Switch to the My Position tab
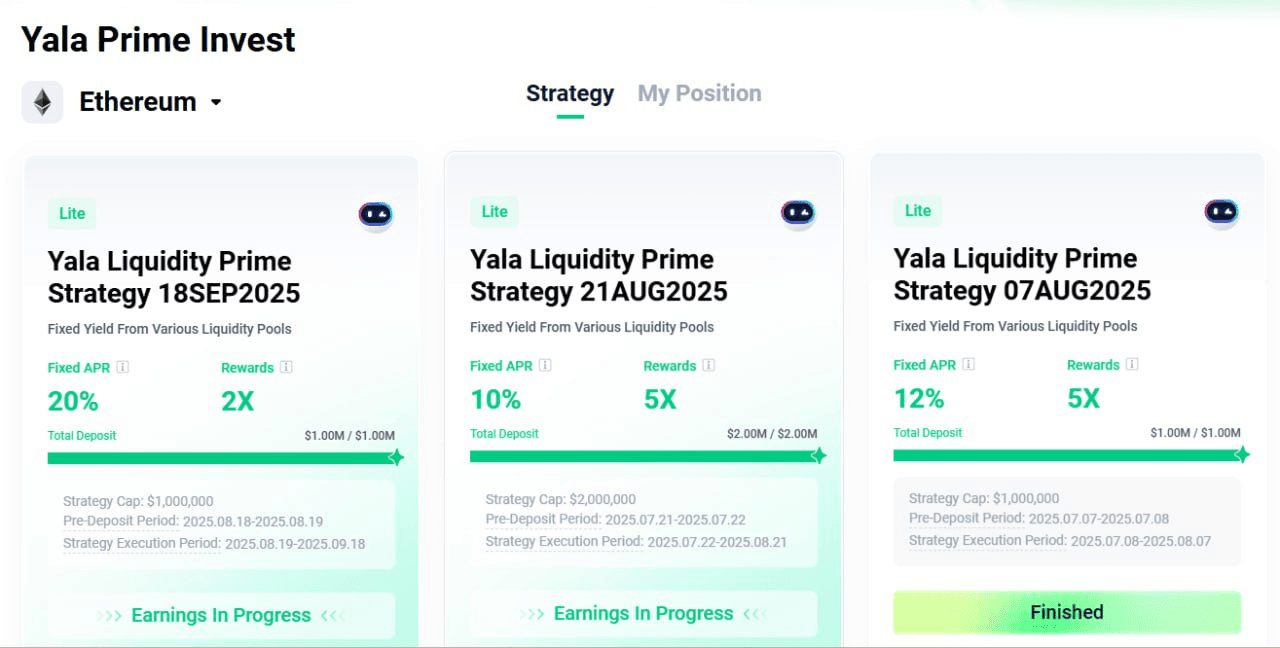This screenshot has width=1280, height=648. click(x=699, y=93)
